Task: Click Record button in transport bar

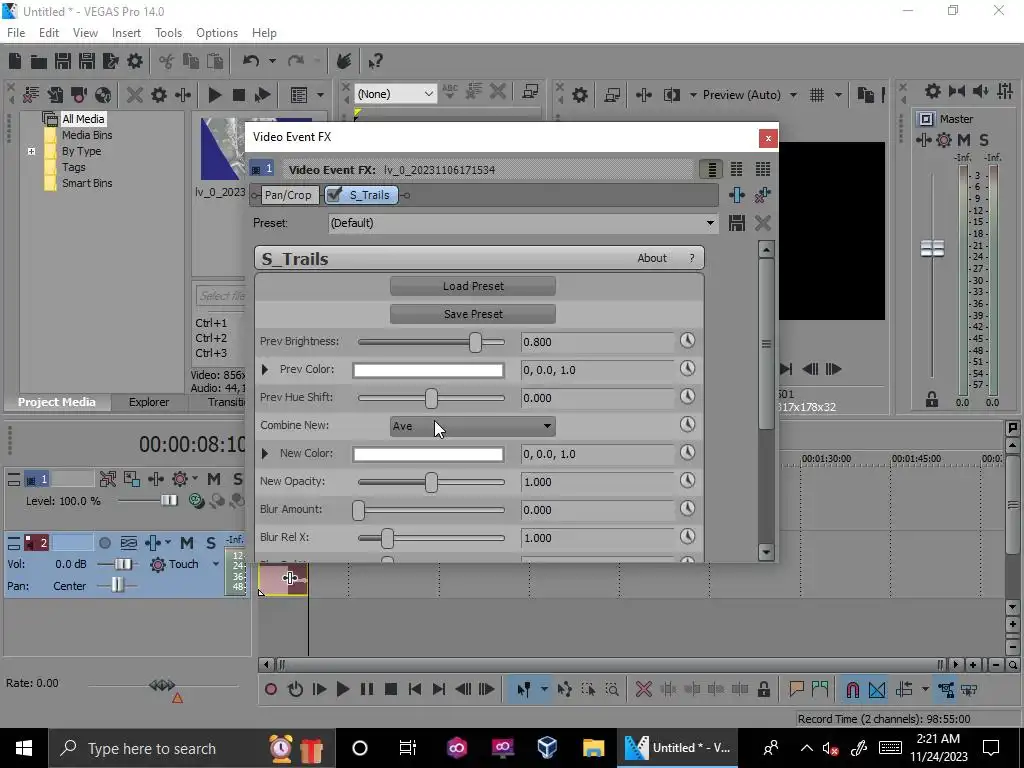Action: (x=270, y=689)
